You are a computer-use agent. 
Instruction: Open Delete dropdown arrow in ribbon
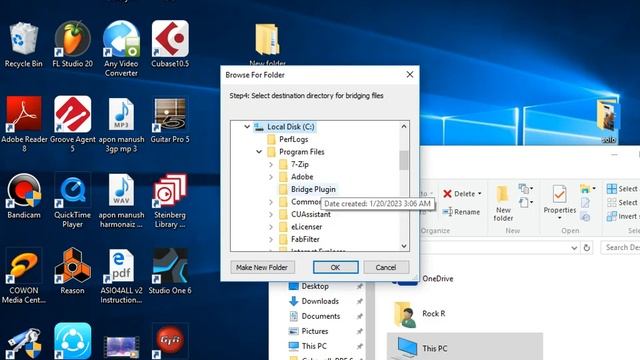[x=480, y=193]
